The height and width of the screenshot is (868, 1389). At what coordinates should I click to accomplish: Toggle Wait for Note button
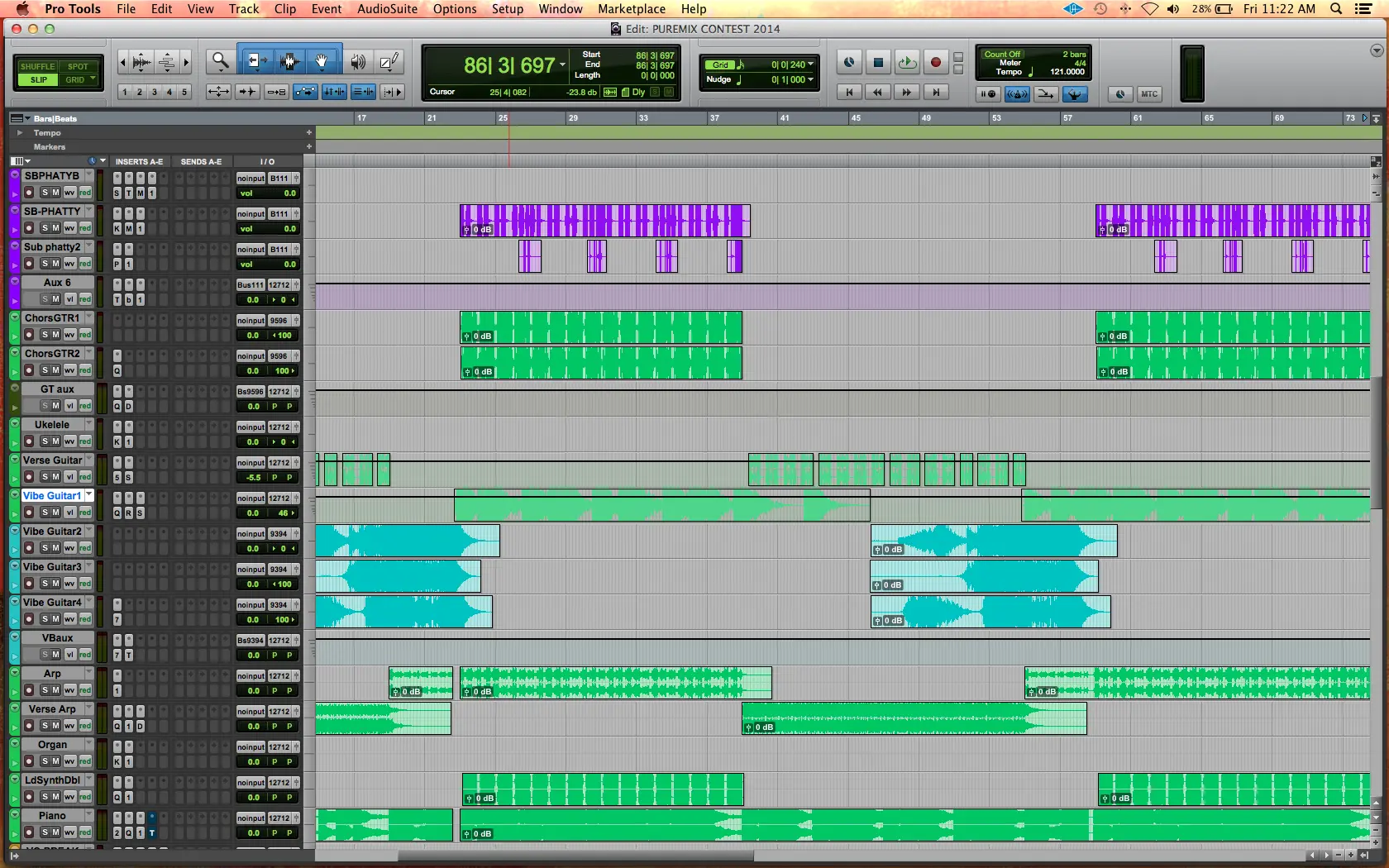(x=988, y=93)
